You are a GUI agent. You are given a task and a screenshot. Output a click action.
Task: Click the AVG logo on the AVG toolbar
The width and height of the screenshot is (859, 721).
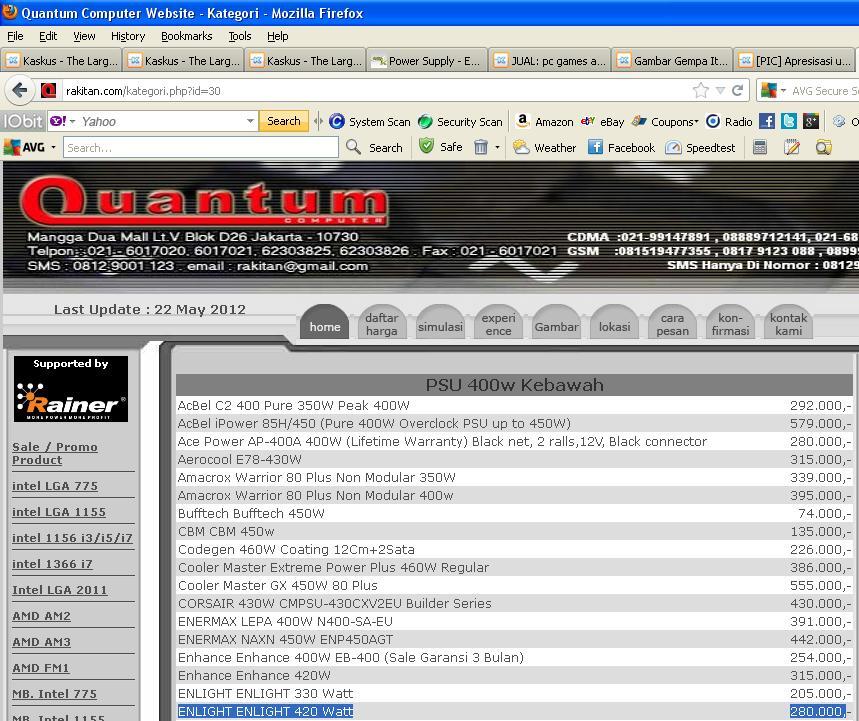click(x=24, y=147)
